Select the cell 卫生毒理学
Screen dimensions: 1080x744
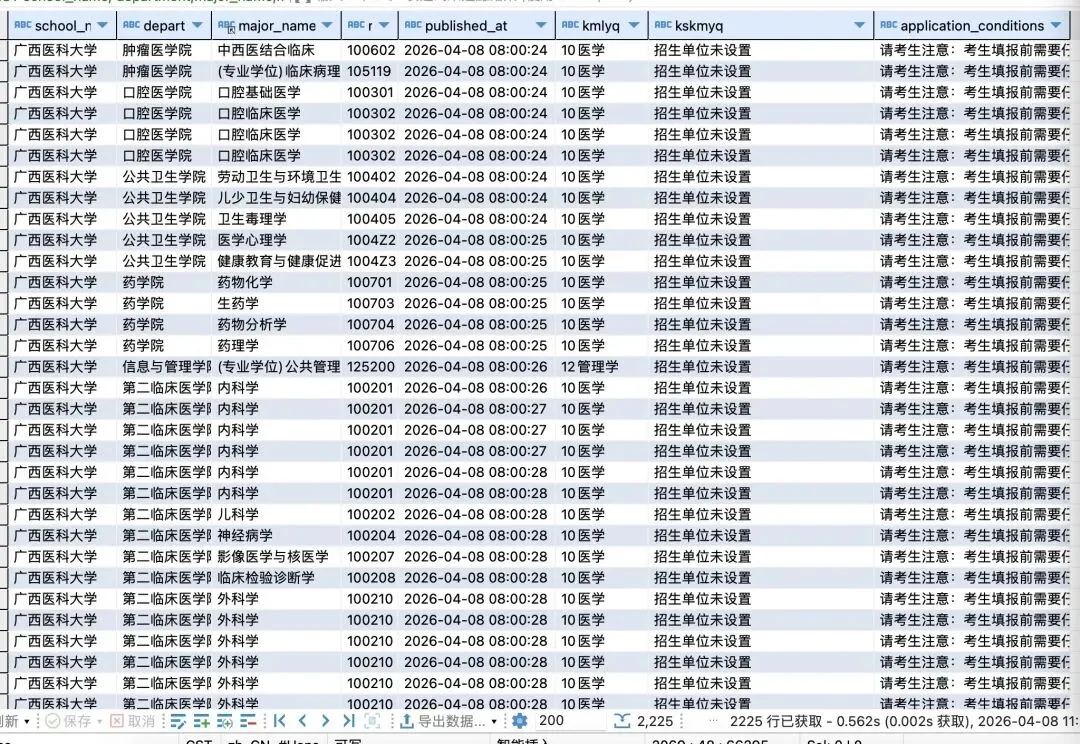point(277,219)
